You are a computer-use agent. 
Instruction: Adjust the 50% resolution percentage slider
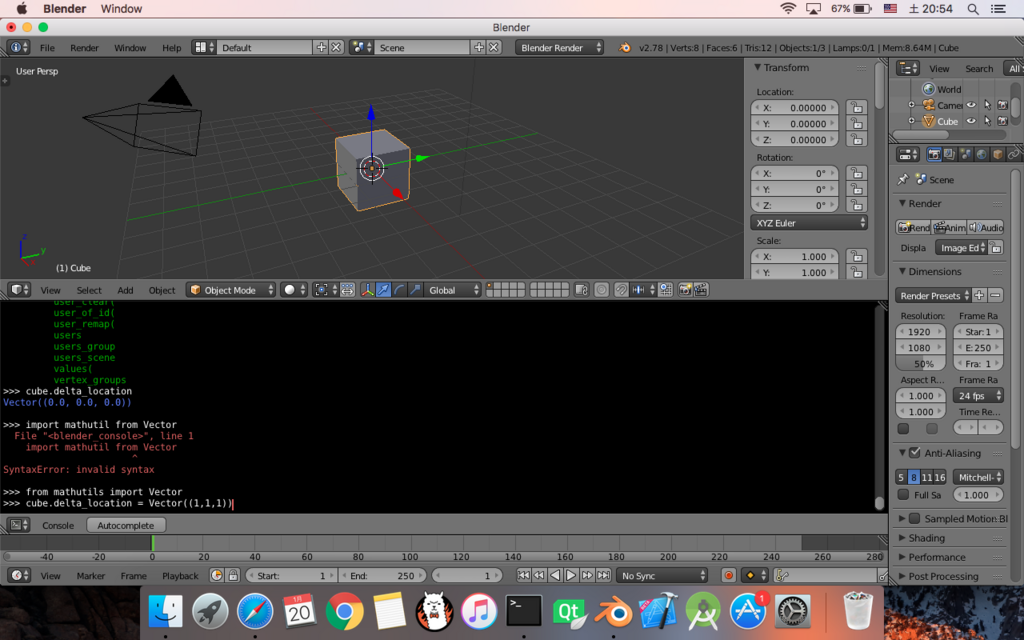click(x=921, y=364)
